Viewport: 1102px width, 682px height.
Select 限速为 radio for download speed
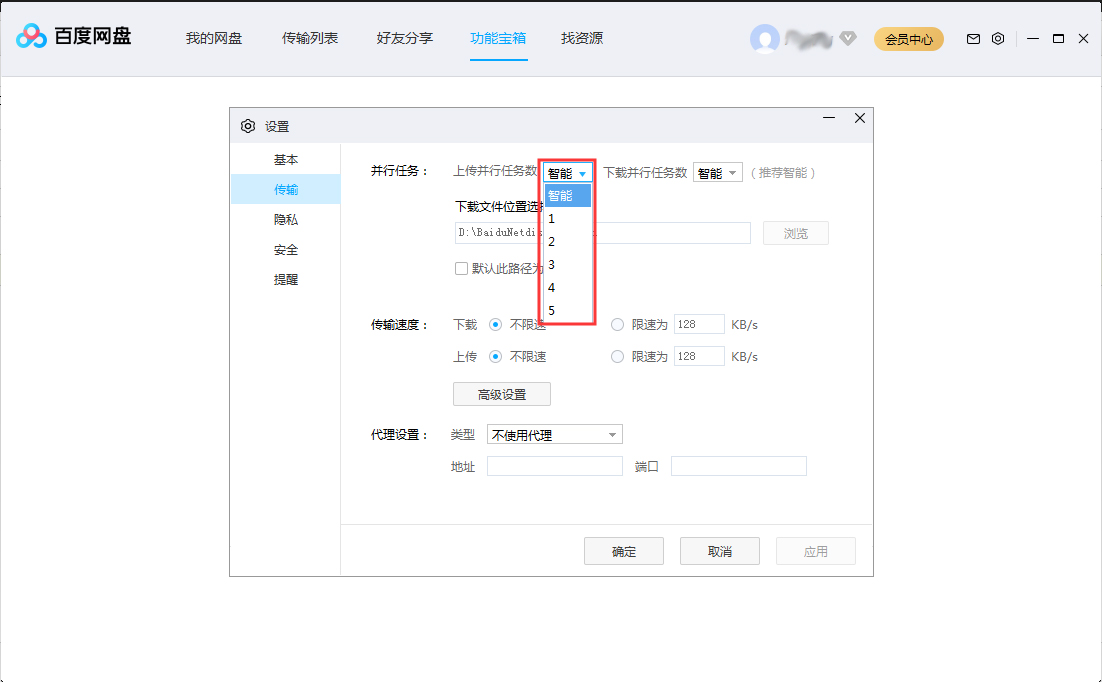(x=617, y=324)
